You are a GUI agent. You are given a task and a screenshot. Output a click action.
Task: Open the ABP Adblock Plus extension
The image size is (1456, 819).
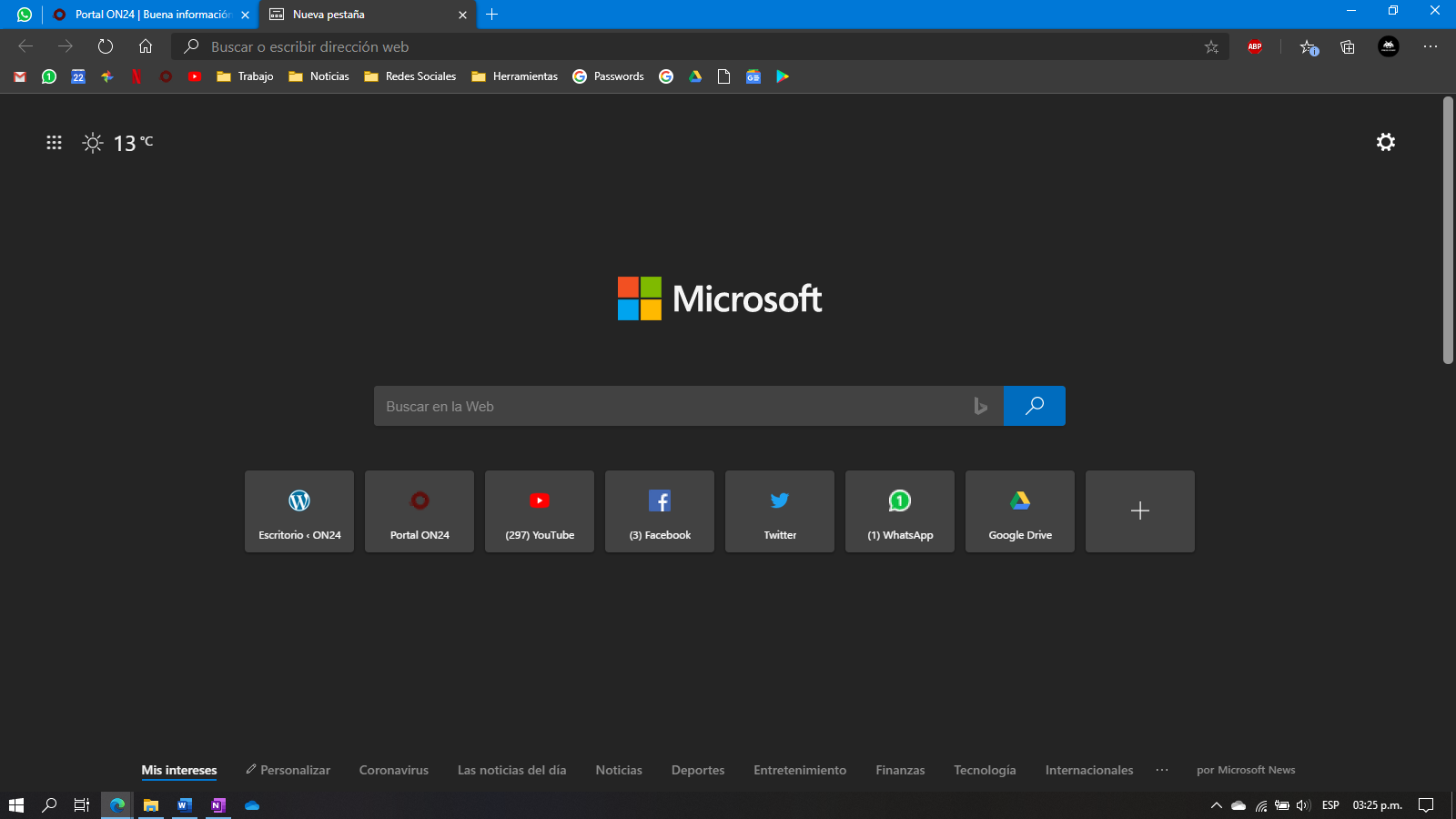1255,46
